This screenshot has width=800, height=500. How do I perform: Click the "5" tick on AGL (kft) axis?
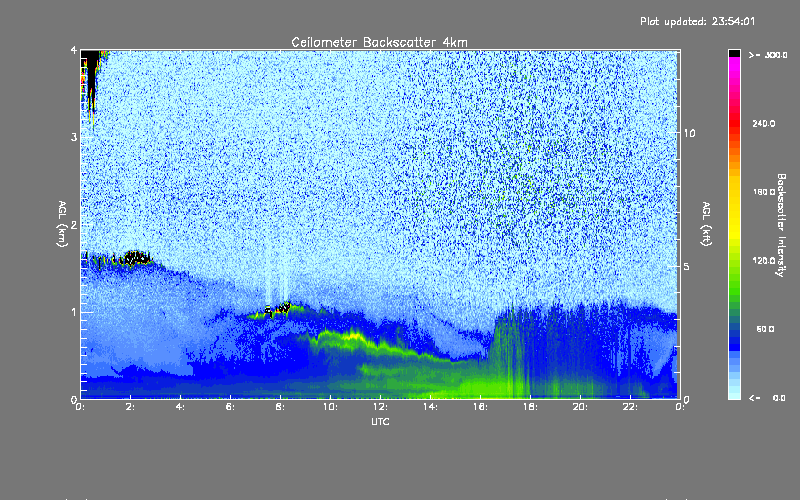pyautogui.click(x=687, y=266)
